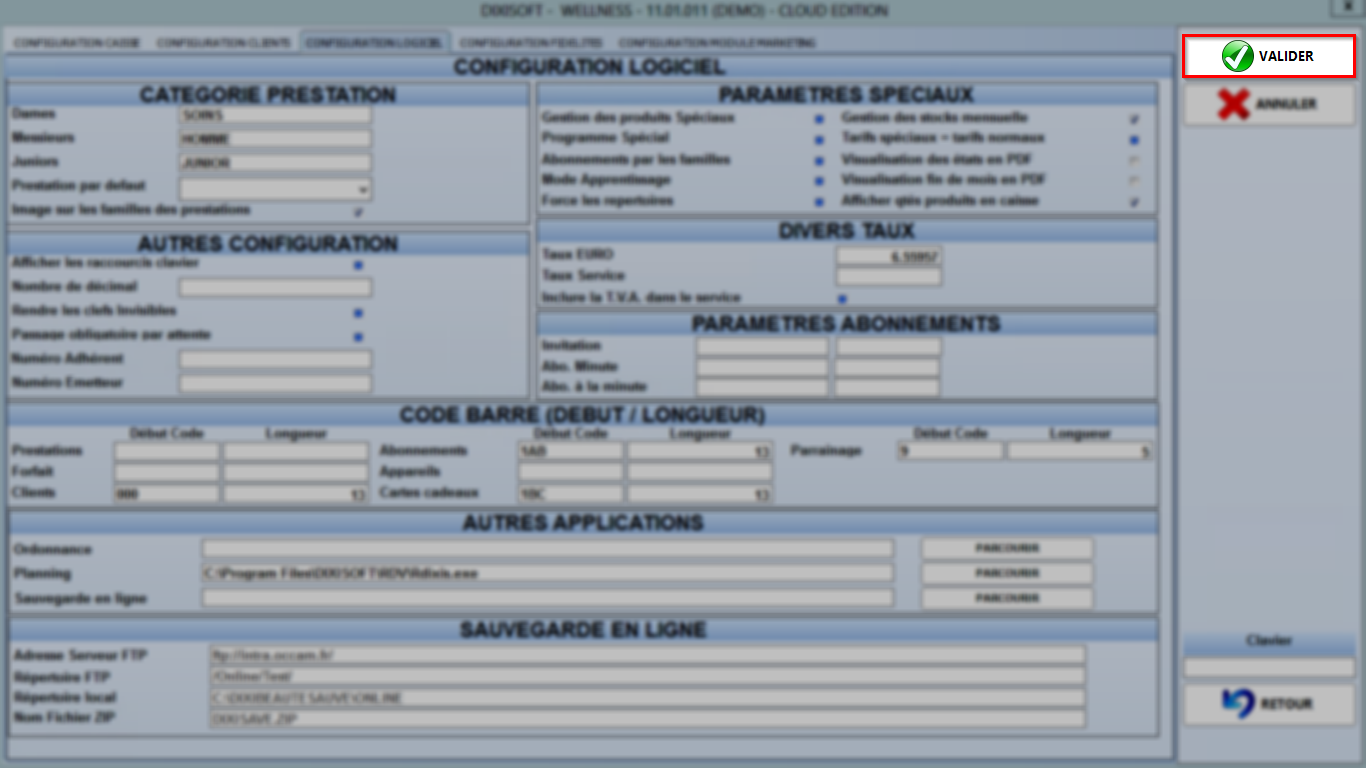The image size is (1366, 768).
Task: Click the Clients Début Code field
Action: pyautogui.click(x=167, y=494)
